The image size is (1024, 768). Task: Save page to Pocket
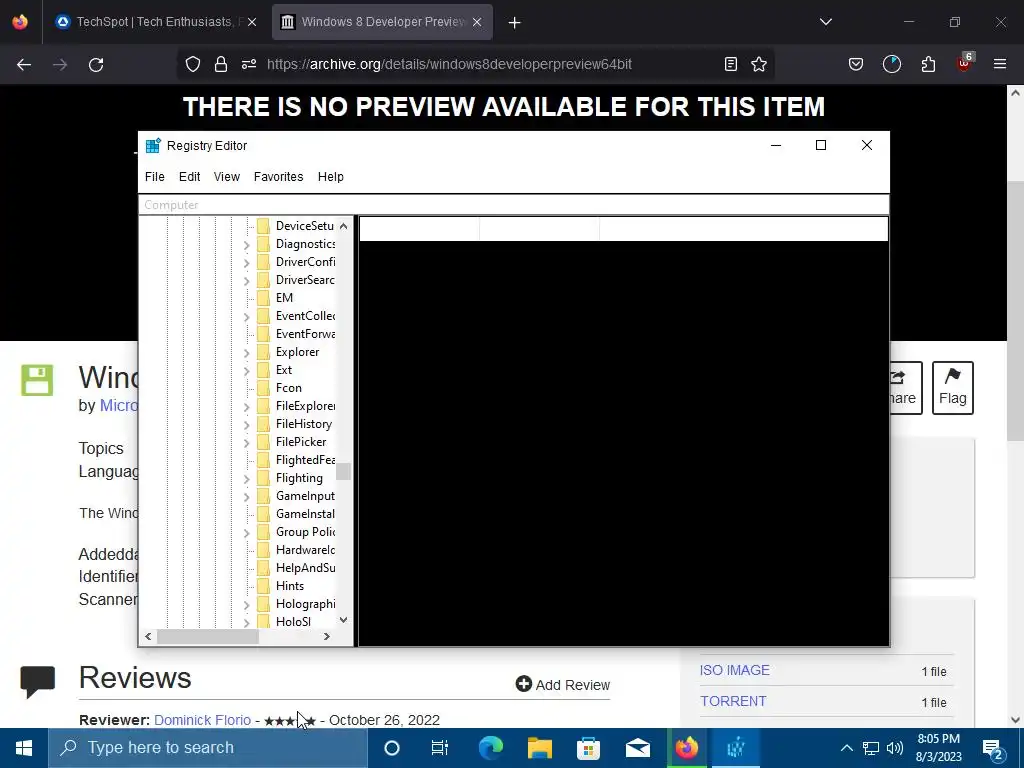tap(856, 64)
